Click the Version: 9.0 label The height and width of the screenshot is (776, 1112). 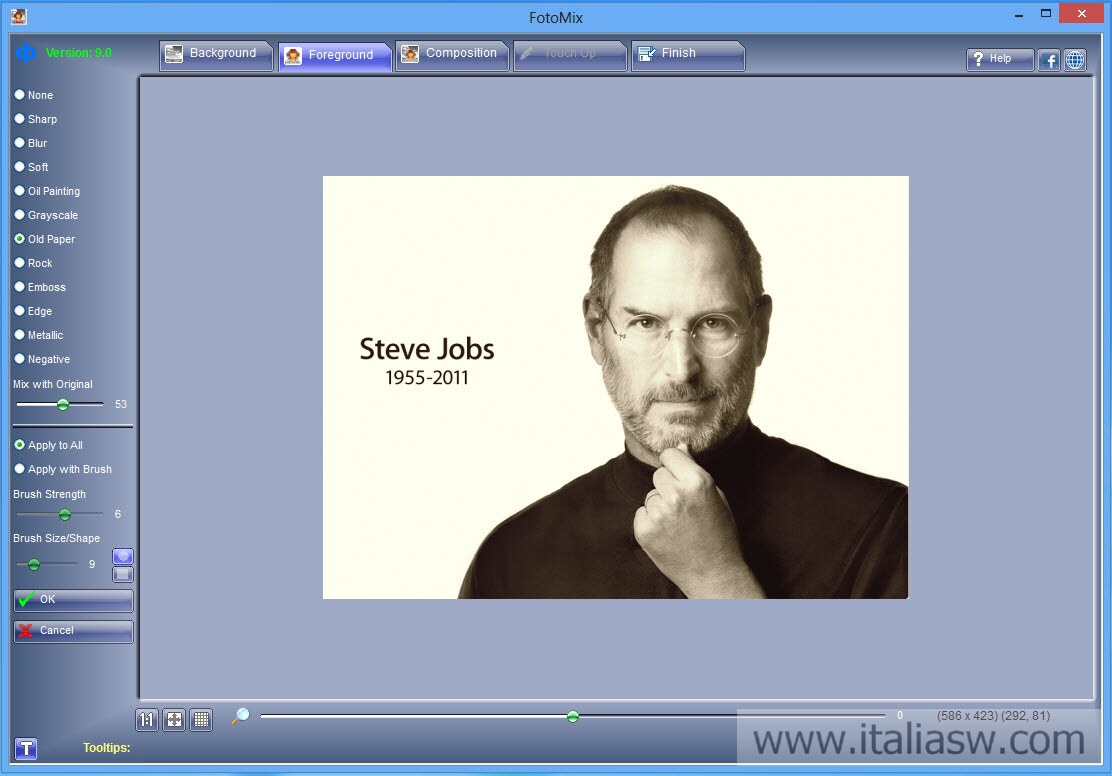[x=79, y=53]
